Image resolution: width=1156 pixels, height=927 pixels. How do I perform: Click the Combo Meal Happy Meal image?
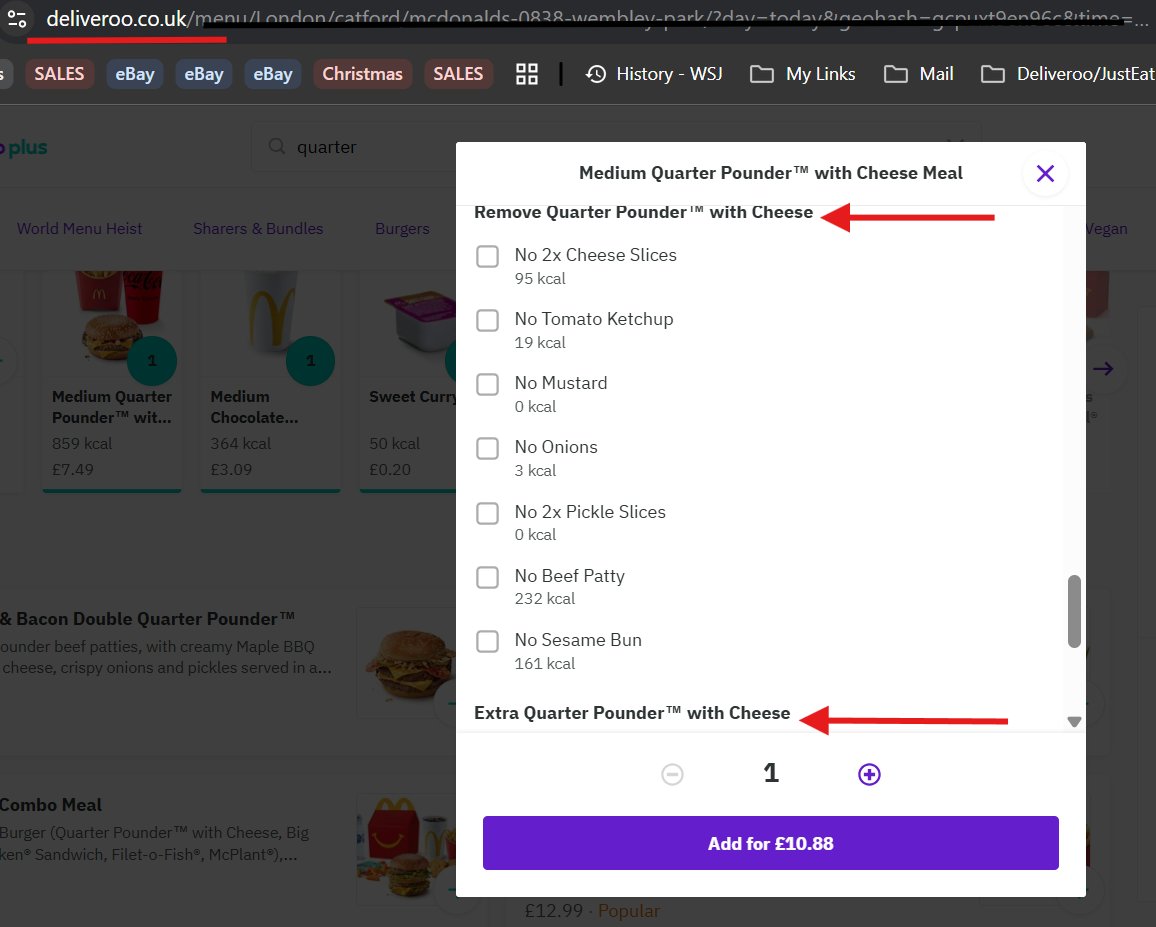pyautogui.click(x=407, y=848)
